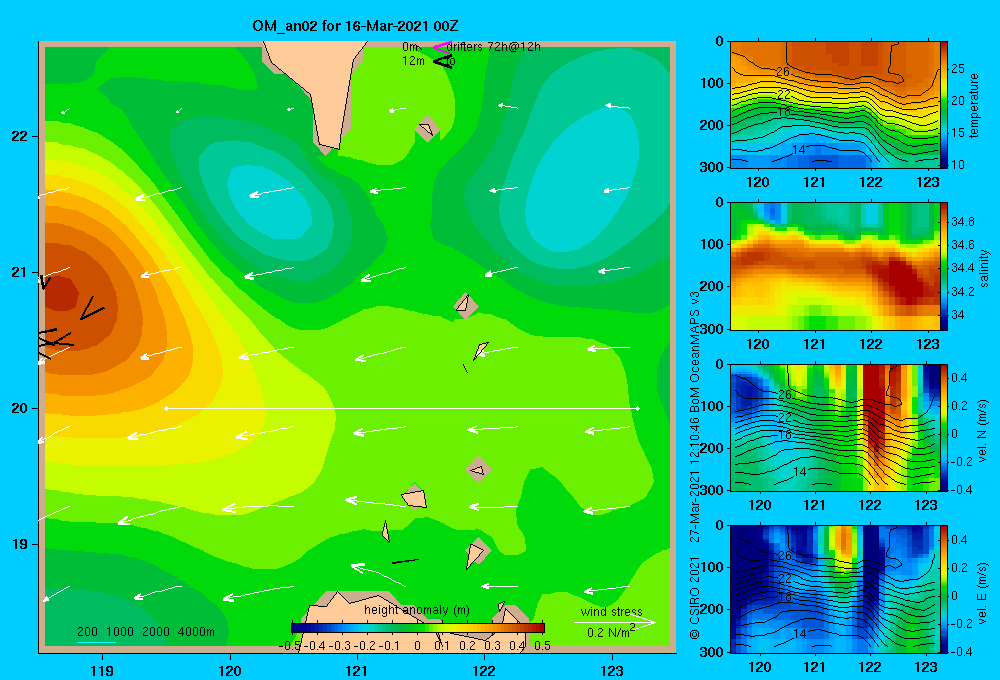1000x680 pixels.
Task: Click the '26' isotherm label in temperature panel
Action: [783, 71]
